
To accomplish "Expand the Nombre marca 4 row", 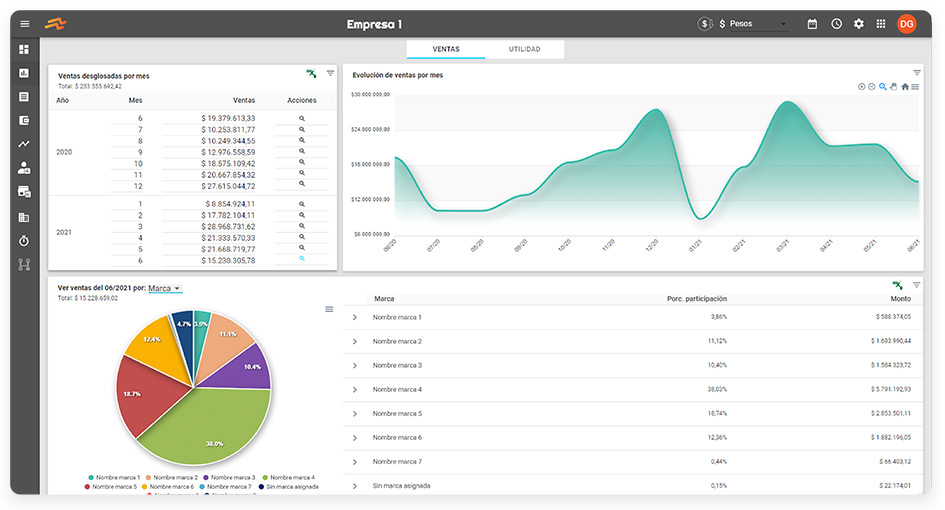I will pos(355,389).
